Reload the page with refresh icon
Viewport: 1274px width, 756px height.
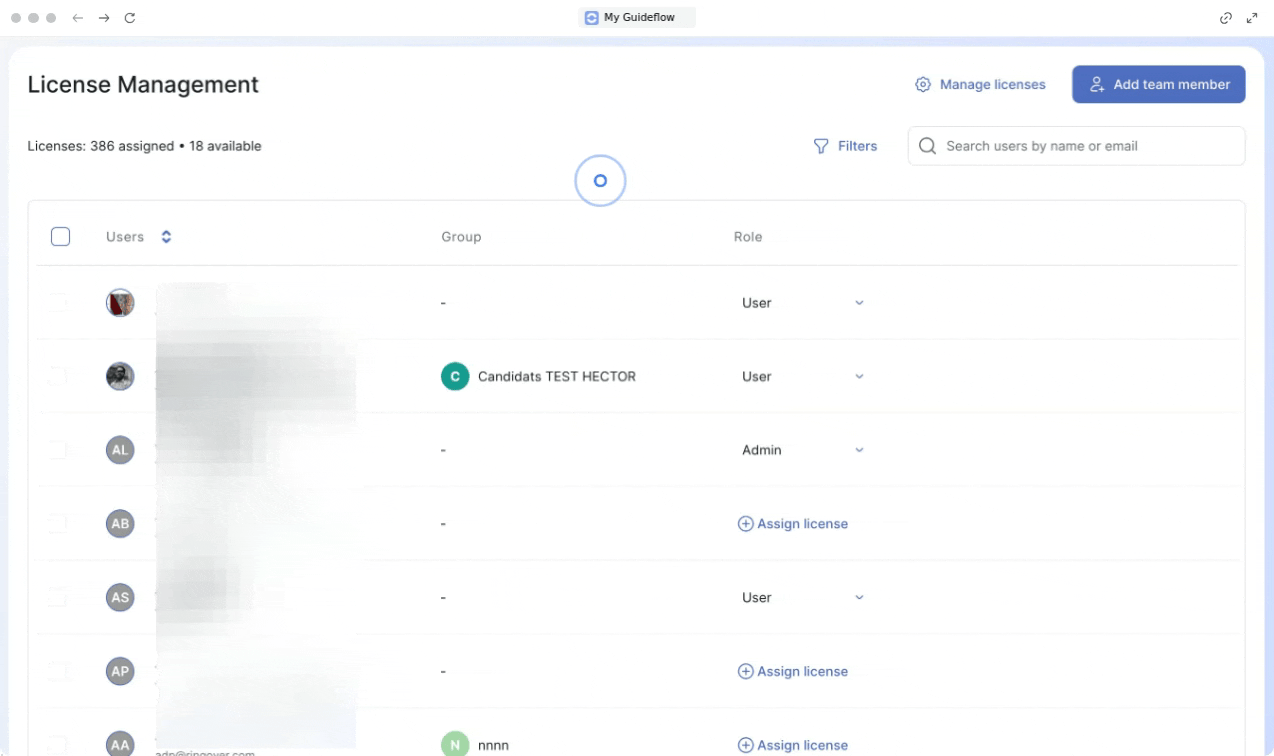(130, 18)
